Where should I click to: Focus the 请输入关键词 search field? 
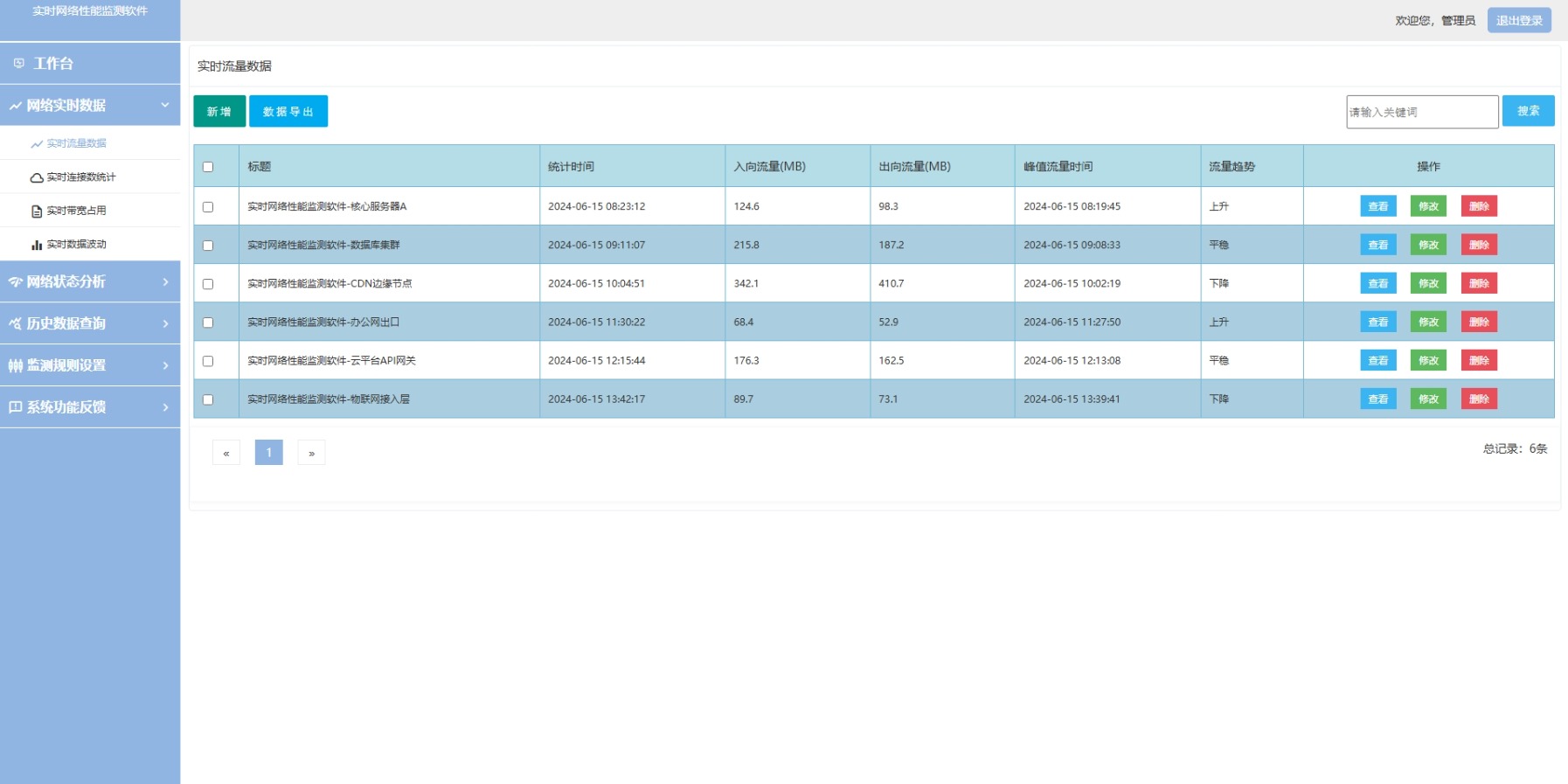[1422, 112]
